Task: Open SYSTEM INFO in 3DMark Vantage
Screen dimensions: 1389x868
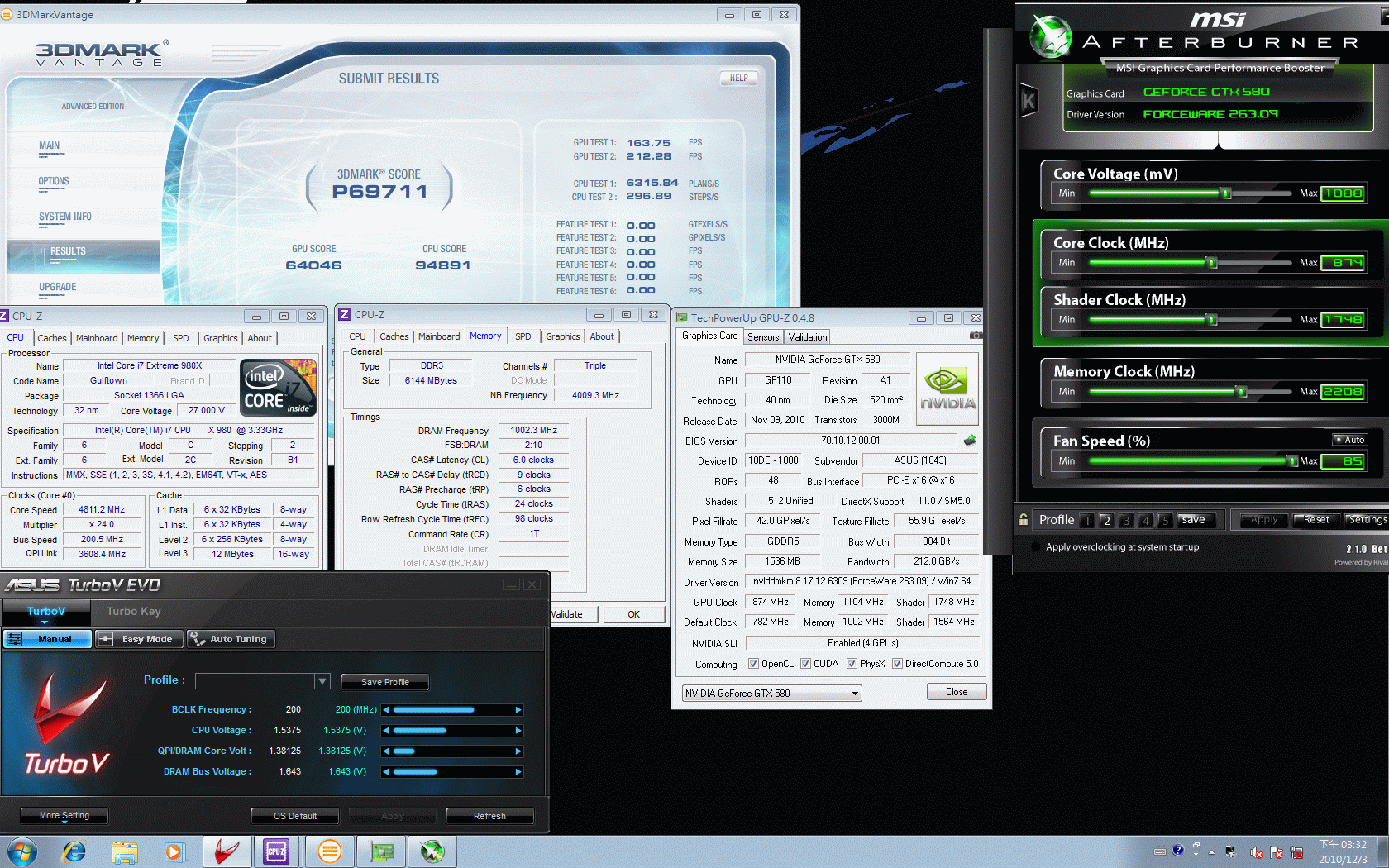Action: 65,217
